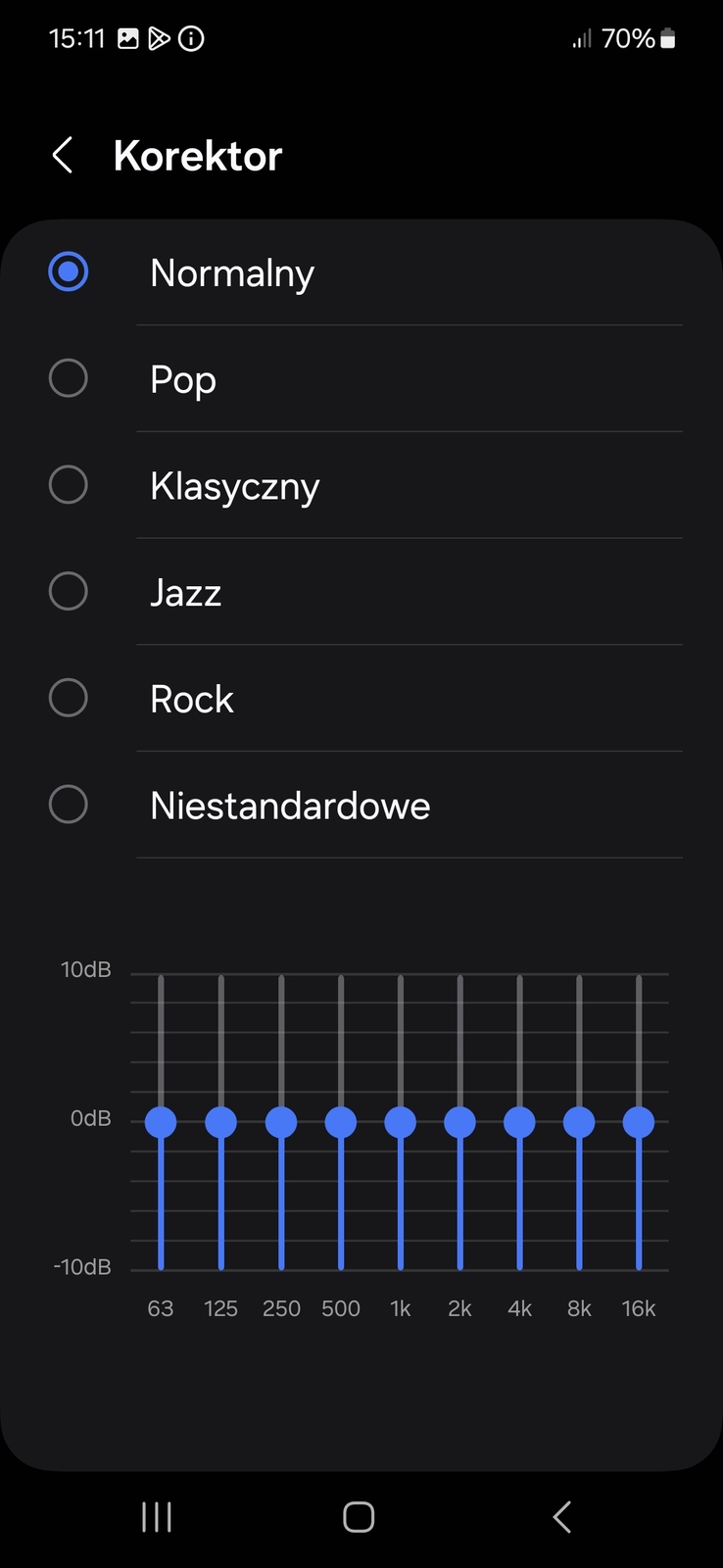Tap the info circle icon in status bar
This screenshot has width=723, height=1568.
pyautogui.click(x=191, y=39)
